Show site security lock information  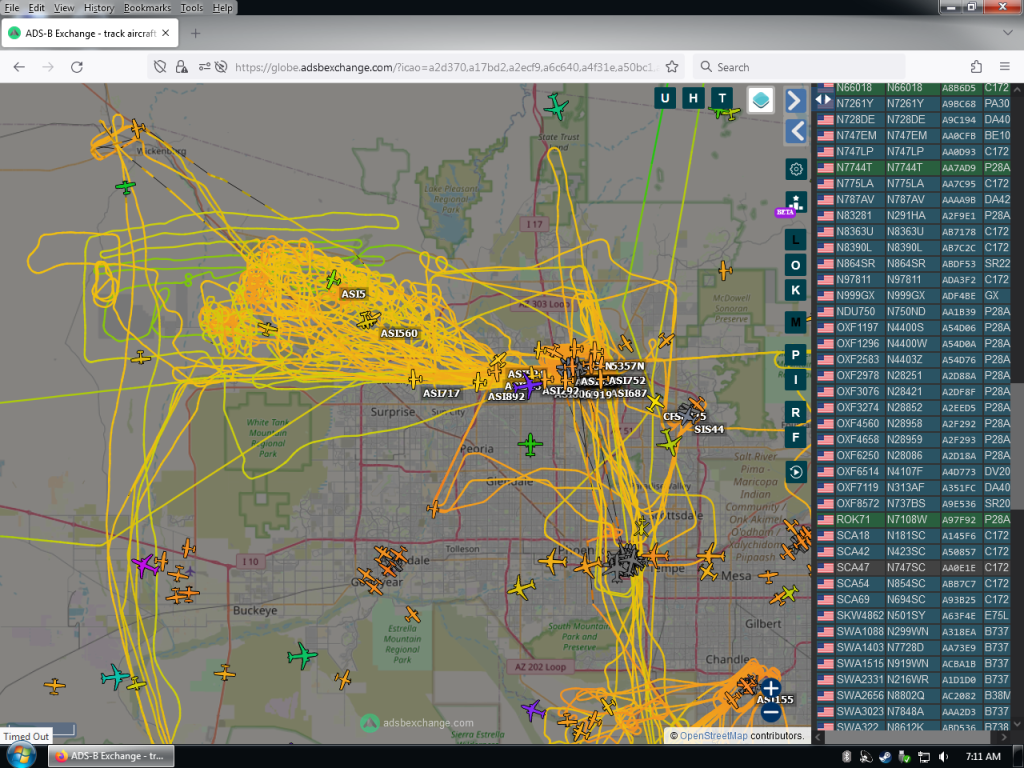[182, 67]
